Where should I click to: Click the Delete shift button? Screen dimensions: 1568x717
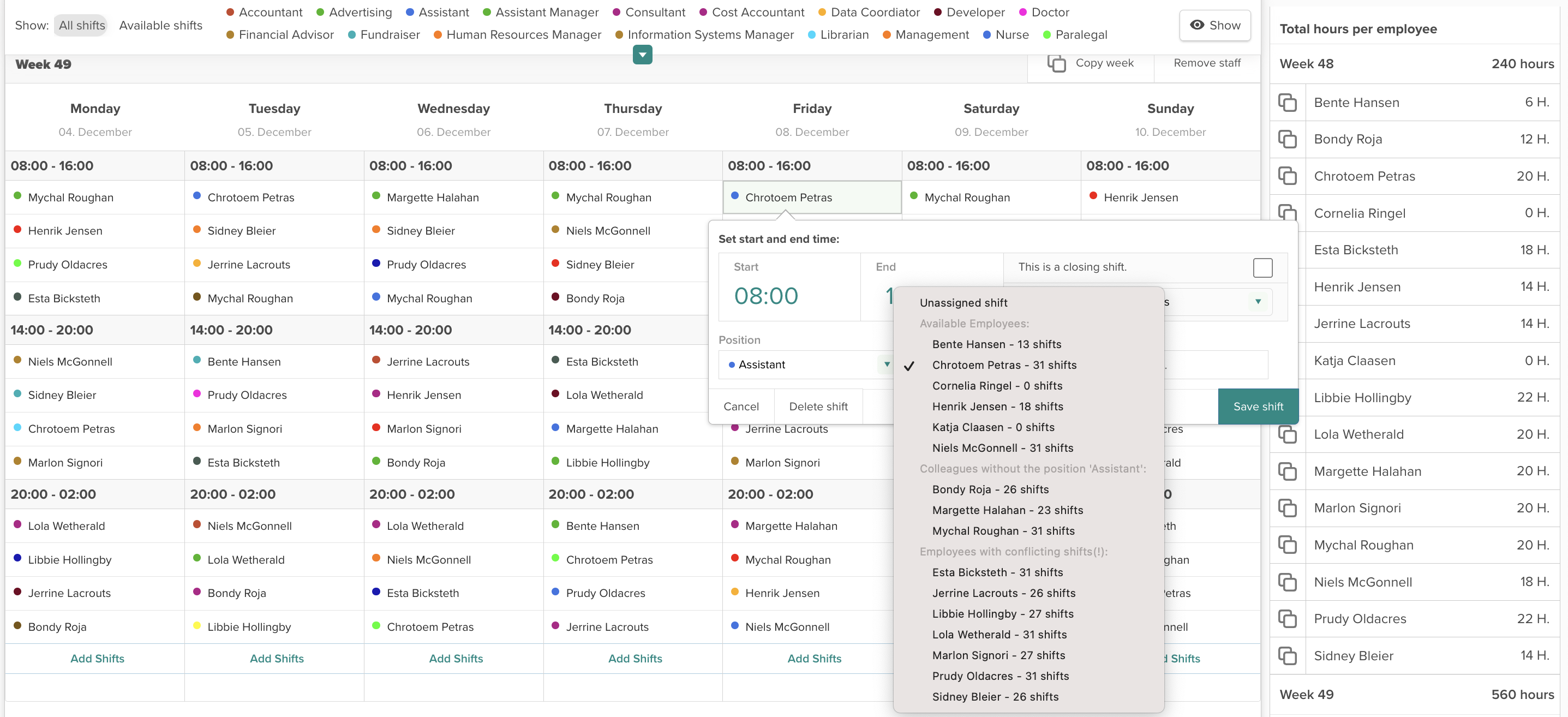click(x=817, y=406)
